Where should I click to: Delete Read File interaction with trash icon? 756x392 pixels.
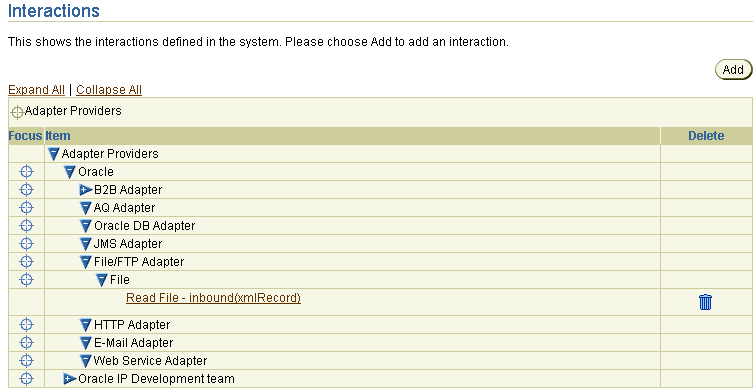(x=705, y=302)
